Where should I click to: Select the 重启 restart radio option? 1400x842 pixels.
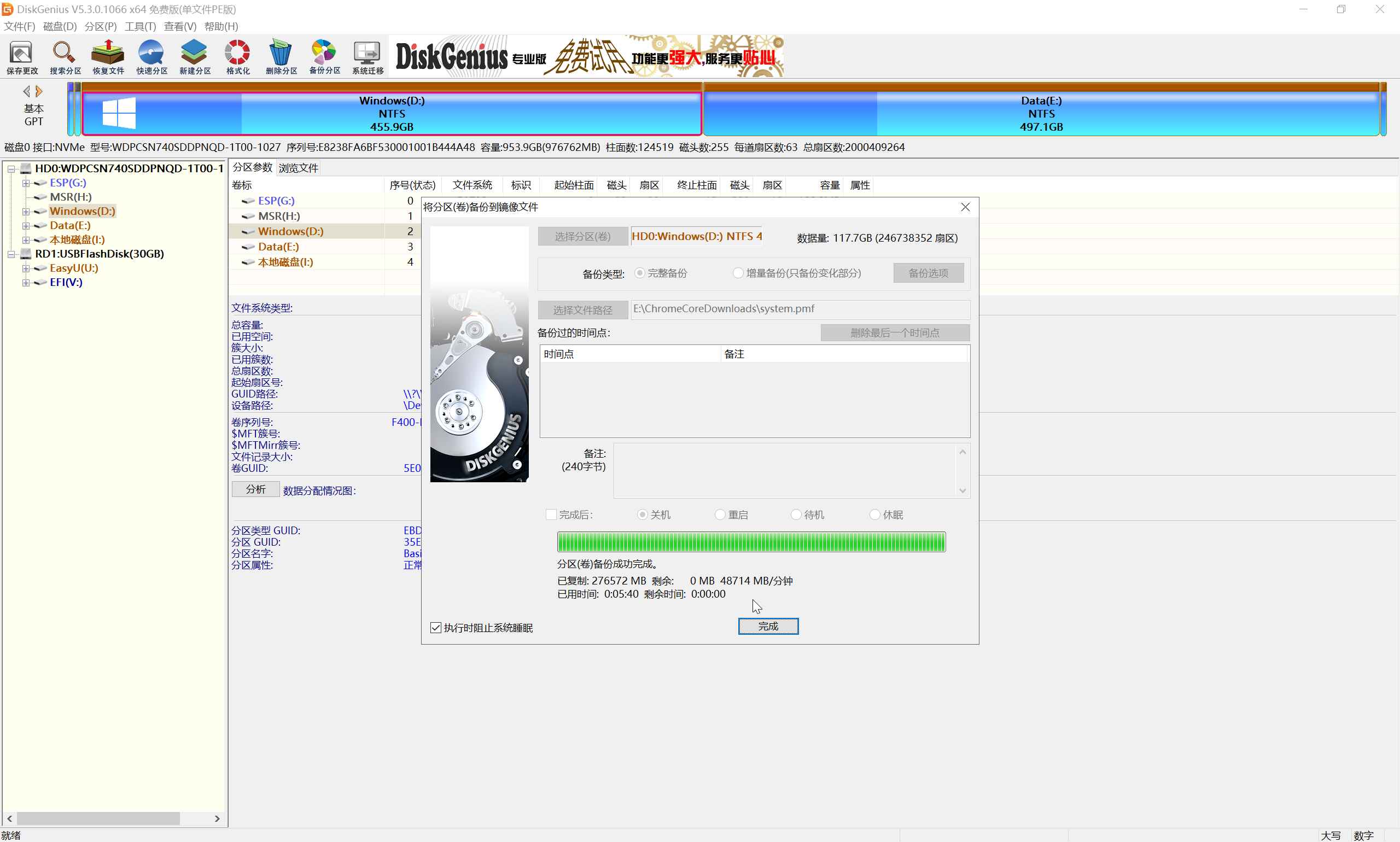(x=720, y=514)
